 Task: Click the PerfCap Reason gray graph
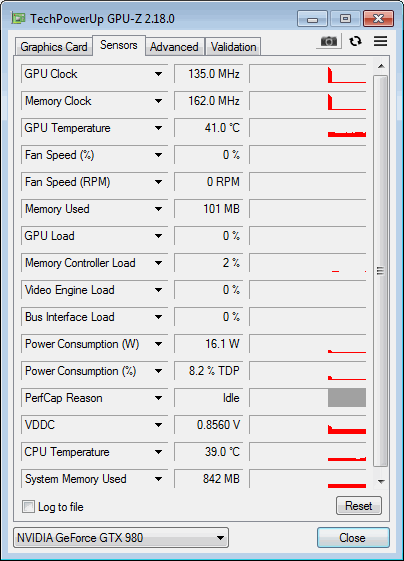pyautogui.click(x=347, y=397)
